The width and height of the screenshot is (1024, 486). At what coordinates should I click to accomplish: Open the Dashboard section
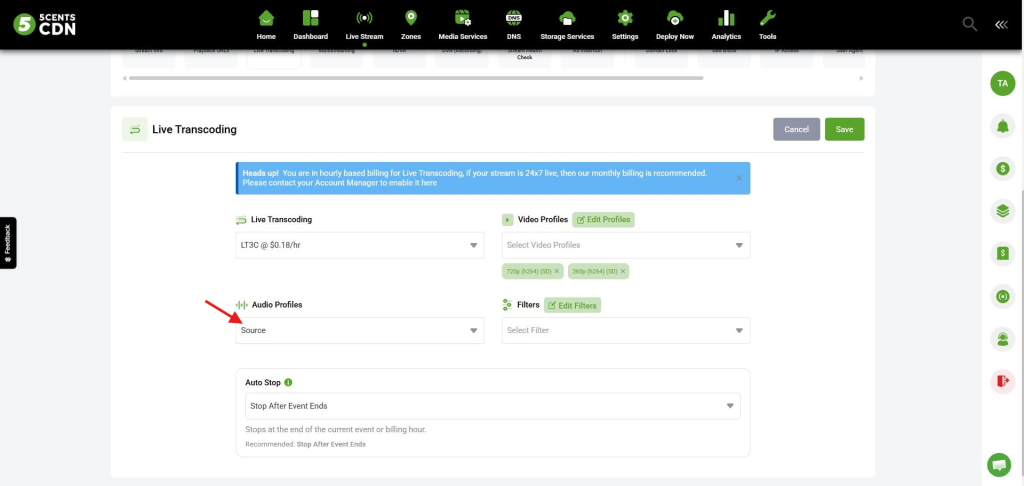click(310, 25)
